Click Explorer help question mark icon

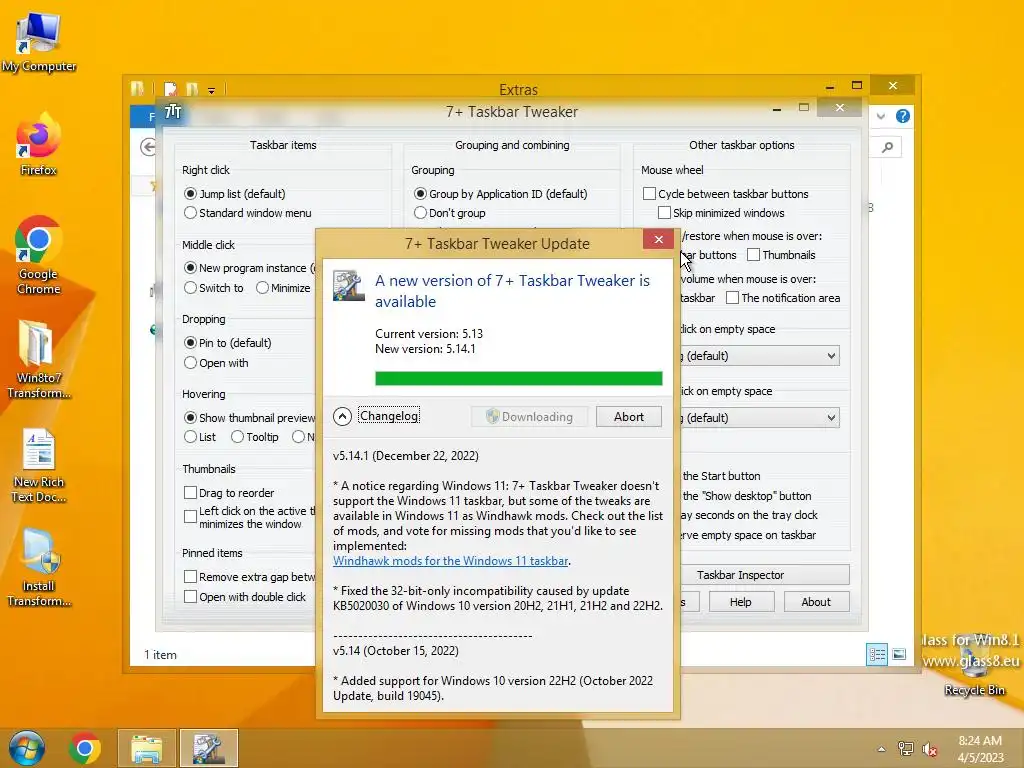click(903, 116)
